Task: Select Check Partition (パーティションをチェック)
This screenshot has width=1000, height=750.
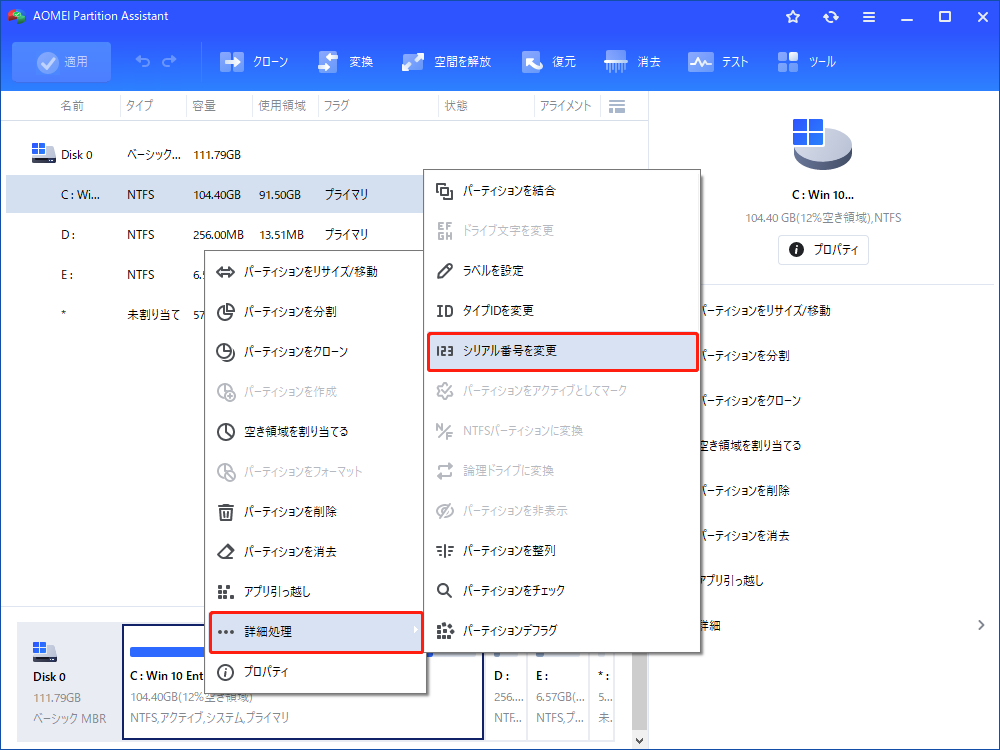Action: tap(562, 591)
